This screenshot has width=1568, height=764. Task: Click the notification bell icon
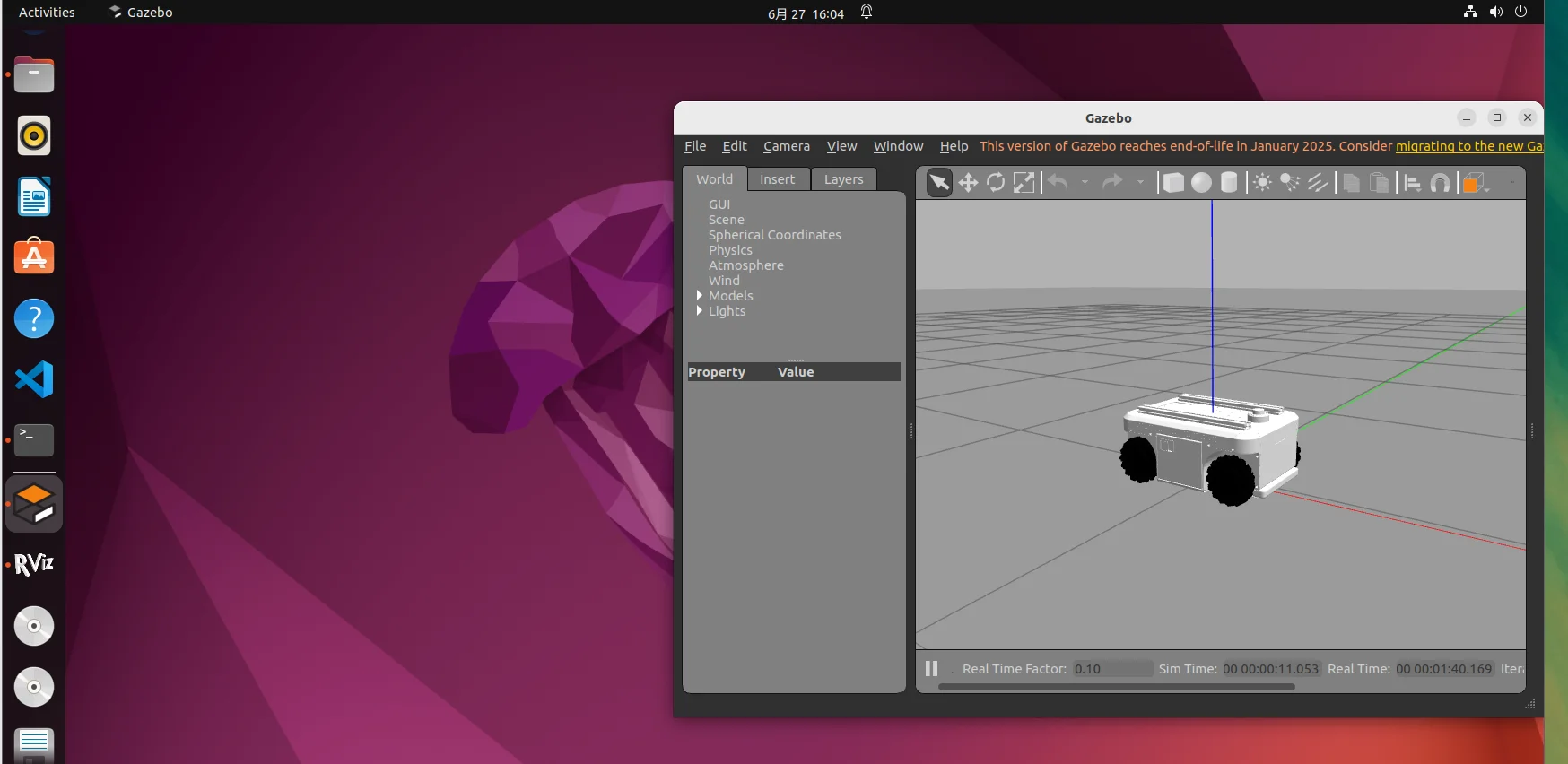867,13
